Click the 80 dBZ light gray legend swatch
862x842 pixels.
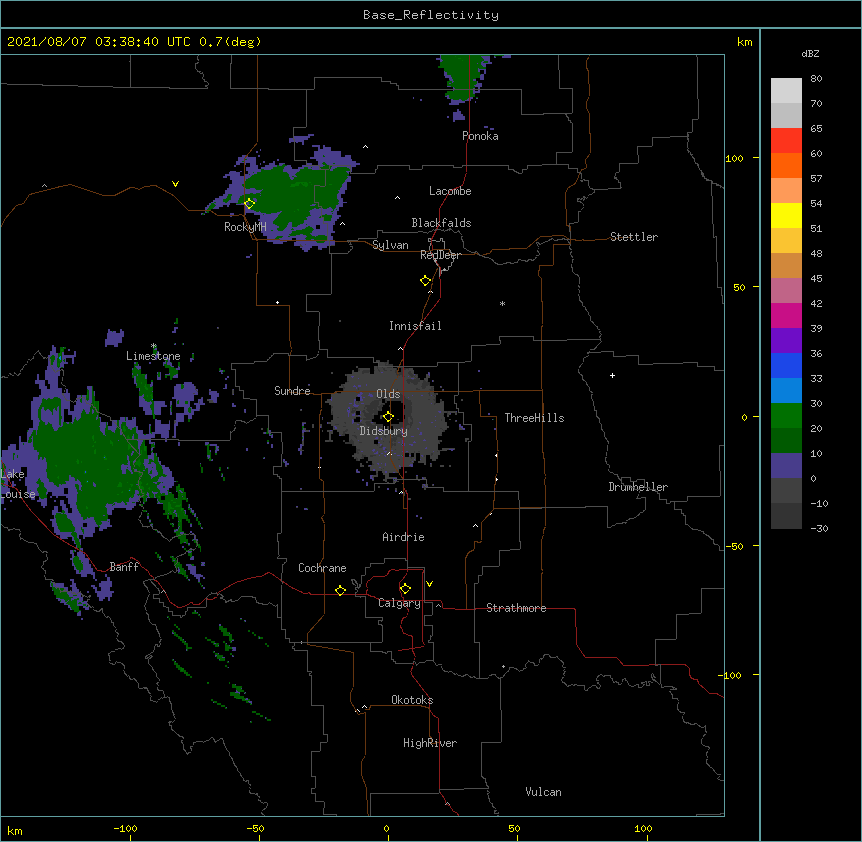pos(786,91)
